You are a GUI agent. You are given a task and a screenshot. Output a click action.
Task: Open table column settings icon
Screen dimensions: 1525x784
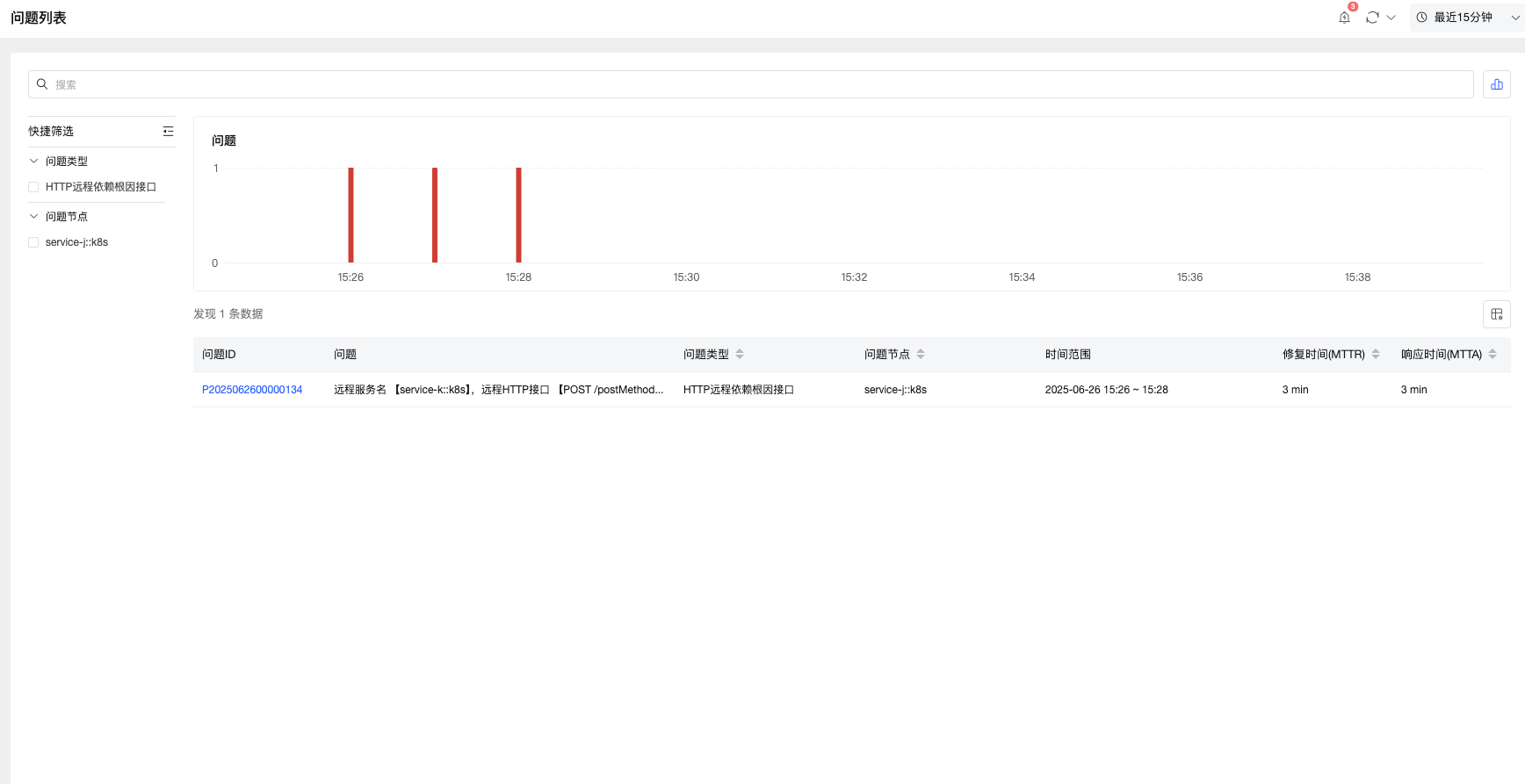pos(1497,314)
